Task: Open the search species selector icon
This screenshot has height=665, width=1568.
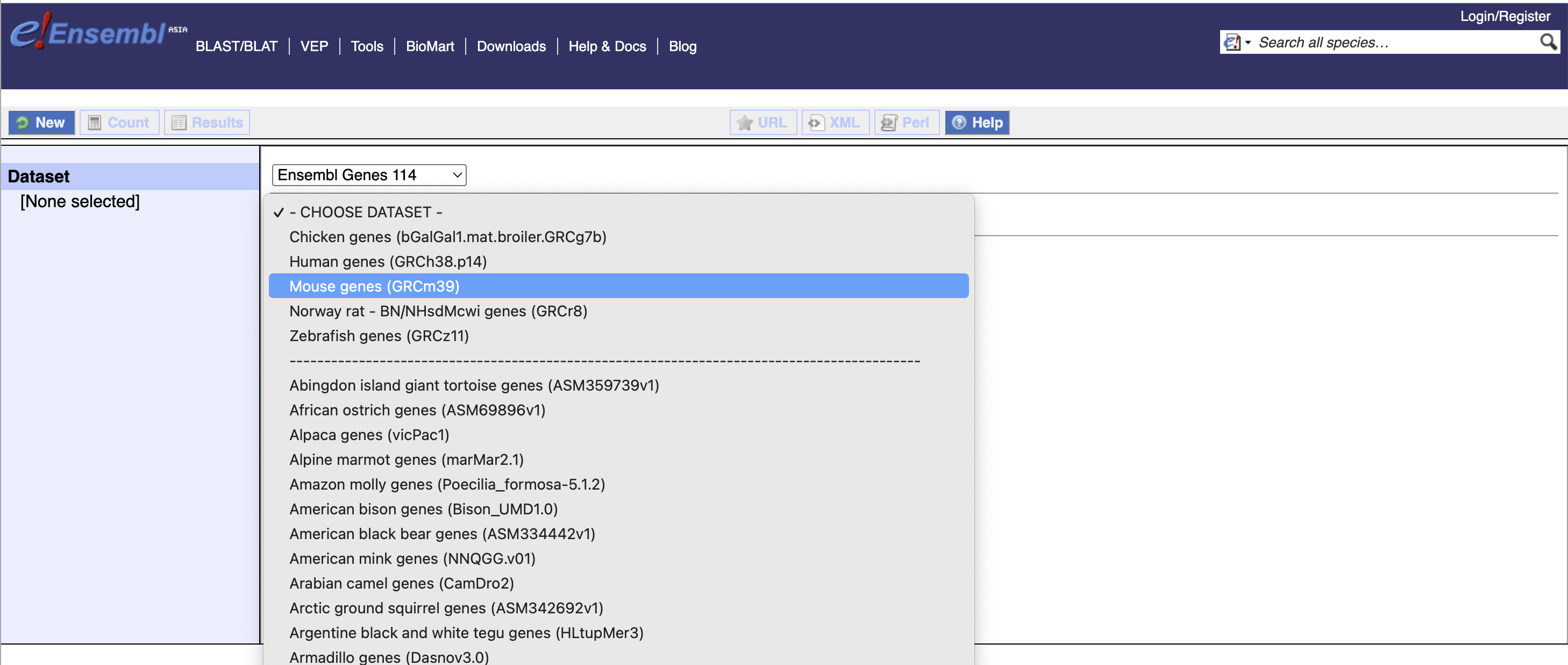Action: point(1236,42)
